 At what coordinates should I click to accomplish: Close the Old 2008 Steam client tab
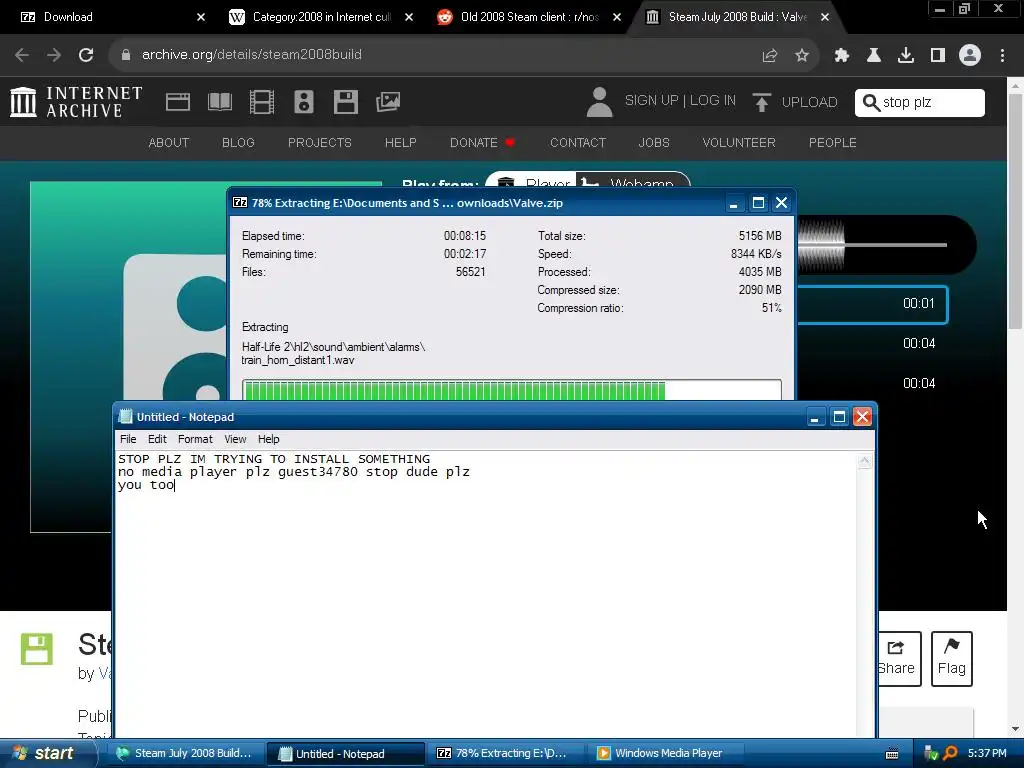coord(616,17)
